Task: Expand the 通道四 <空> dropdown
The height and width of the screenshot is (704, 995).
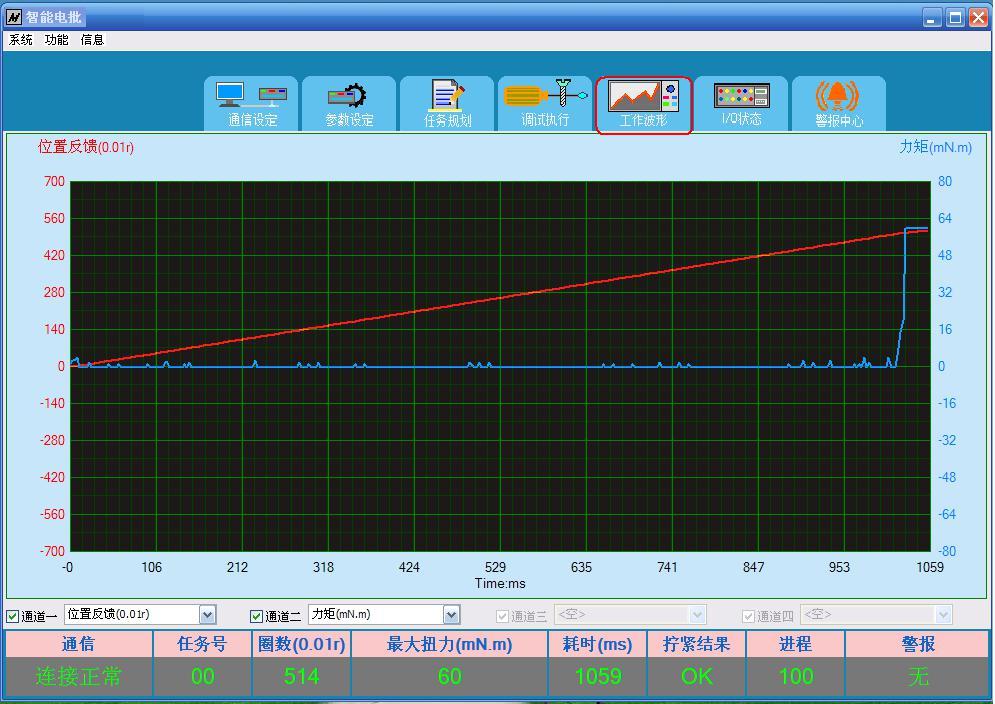Action: click(x=943, y=614)
